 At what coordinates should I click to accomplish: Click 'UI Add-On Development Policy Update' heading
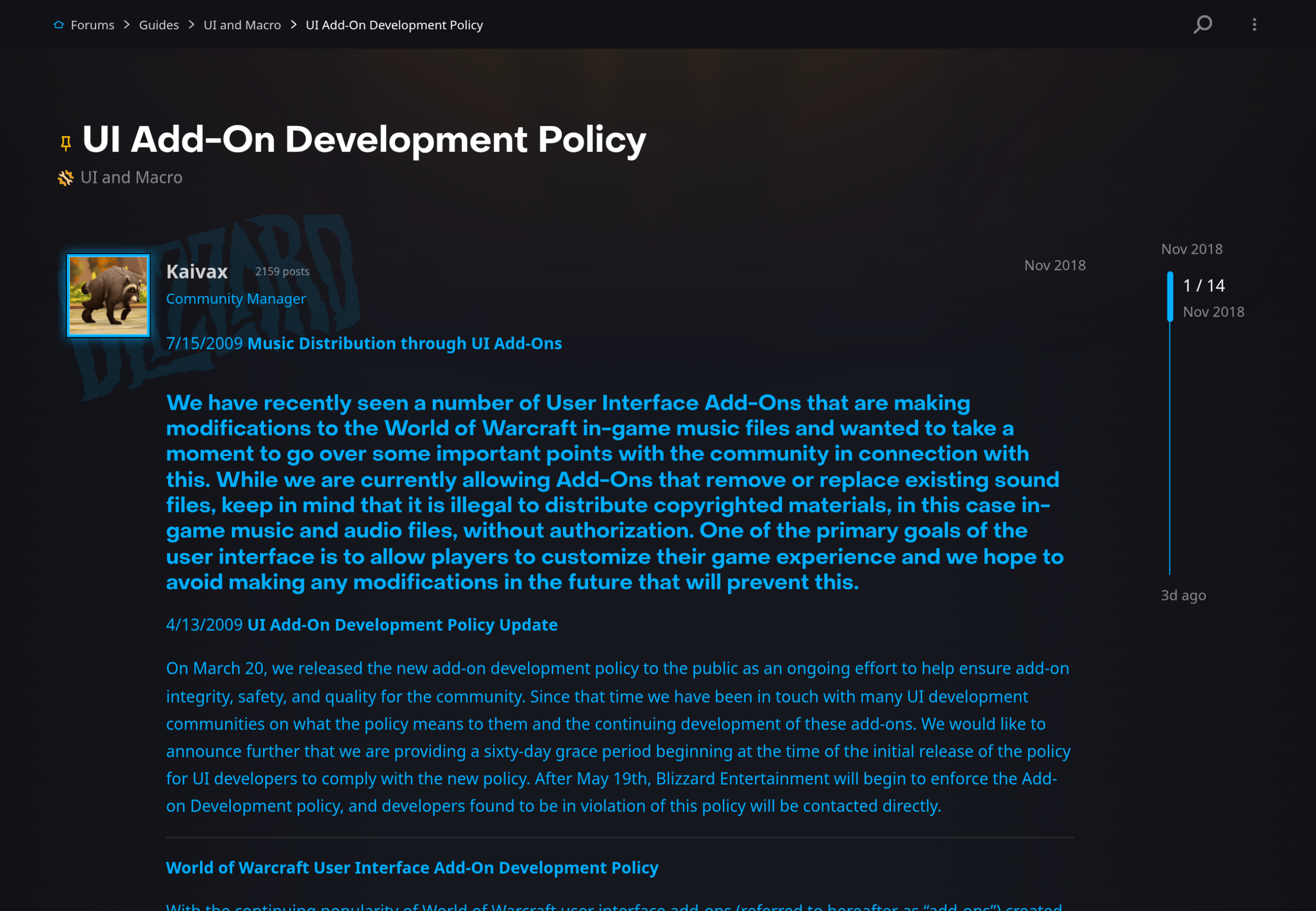pyautogui.click(x=403, y=625)
